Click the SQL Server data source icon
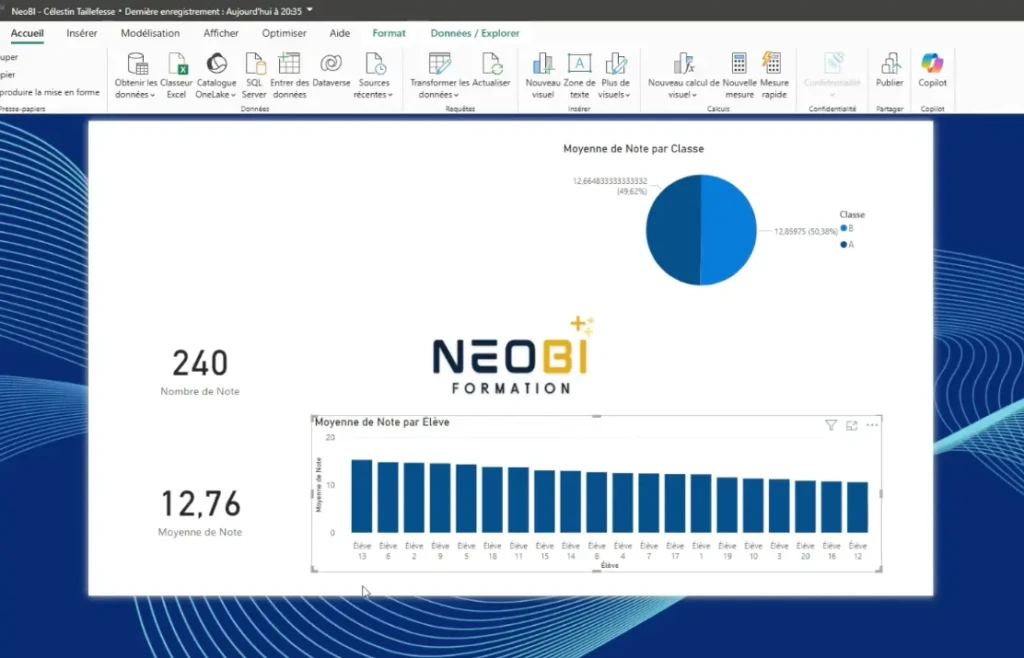Image resolution: width=1024 pixels, height=658 pixels. (x=254, y=70)
